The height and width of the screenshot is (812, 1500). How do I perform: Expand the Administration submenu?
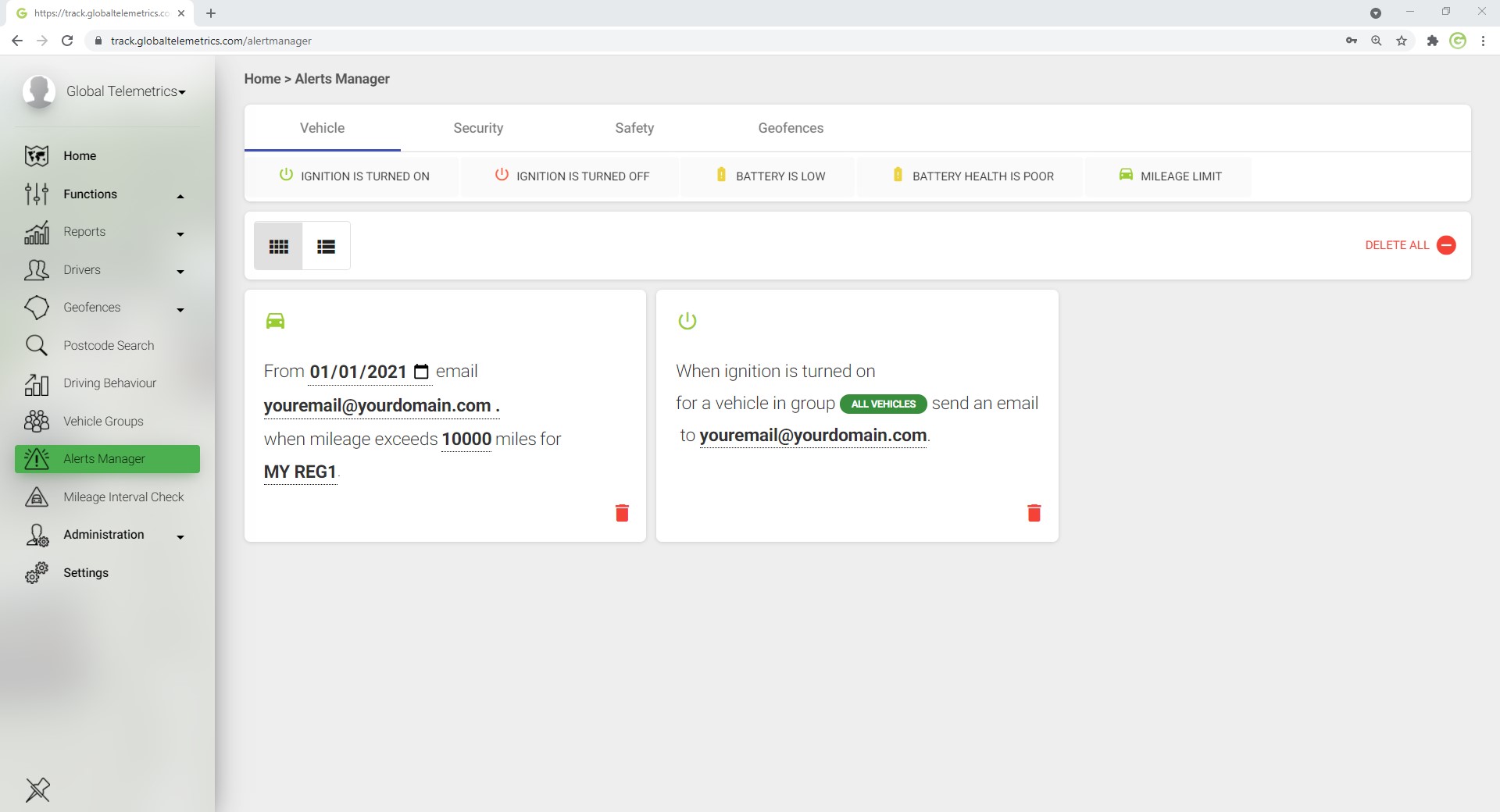point(180,536)
